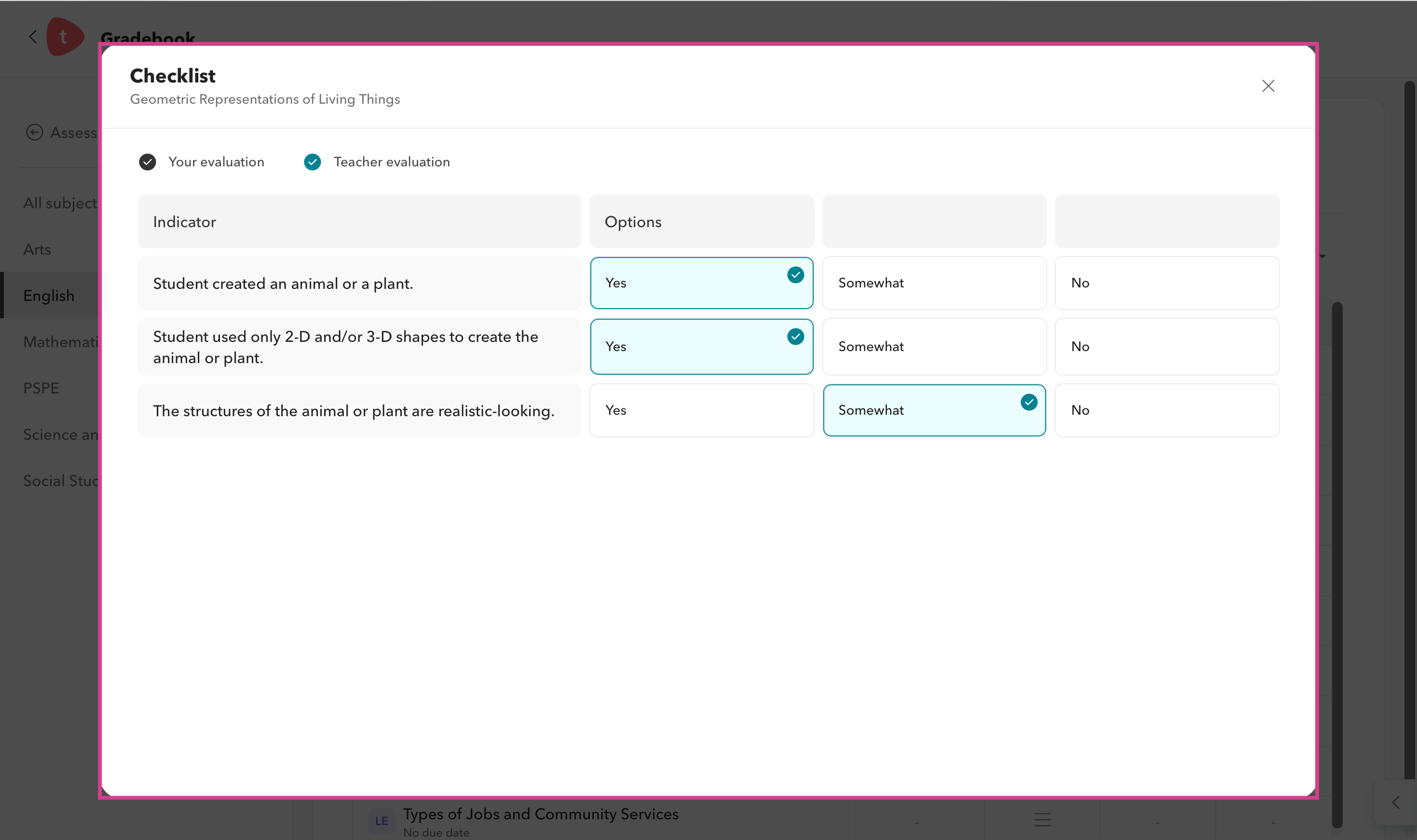Click the LE badge beside Types of Jobs

point(381,820)
